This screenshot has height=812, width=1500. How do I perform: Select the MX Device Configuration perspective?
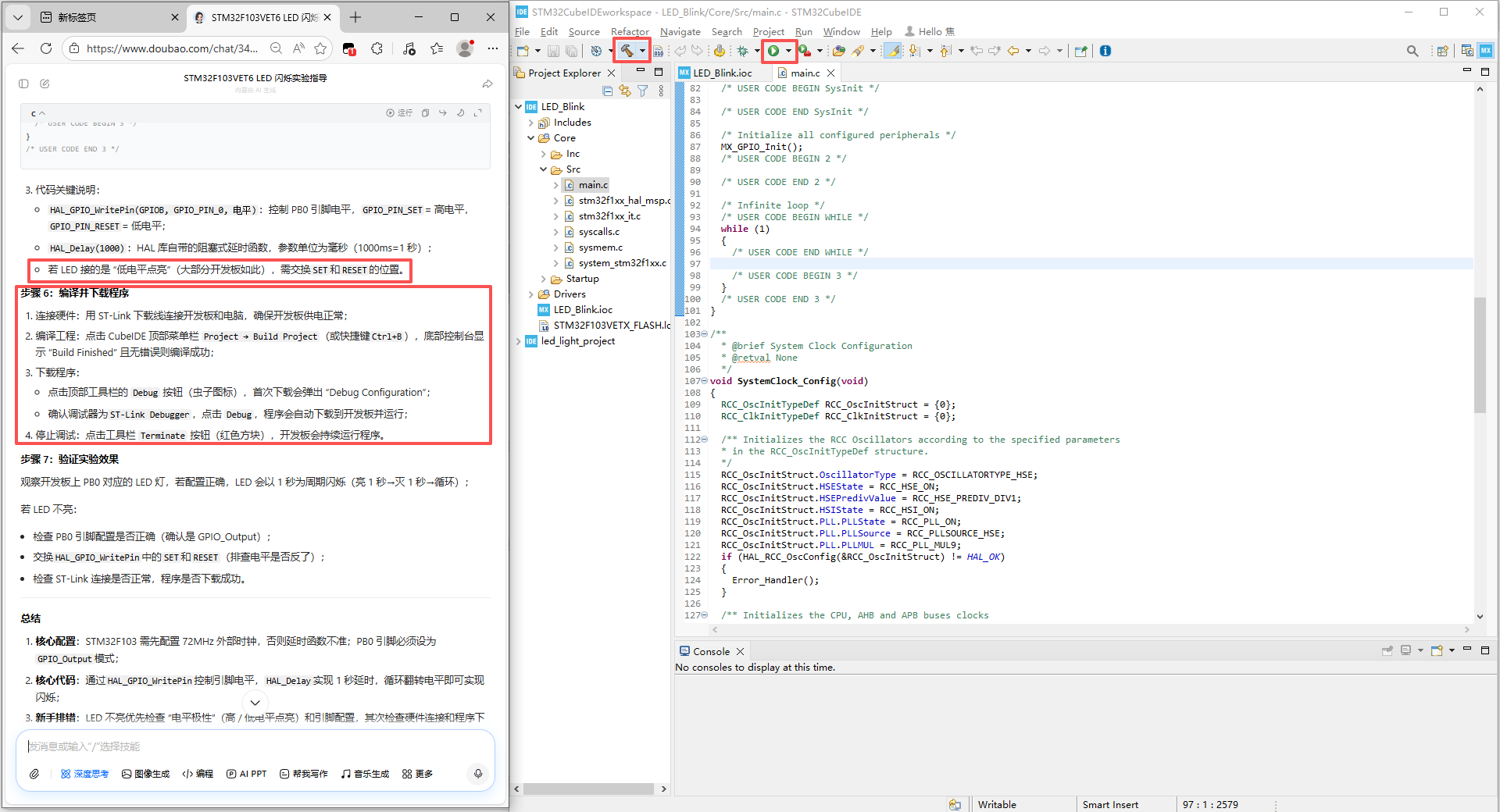tap(1486, 51)
